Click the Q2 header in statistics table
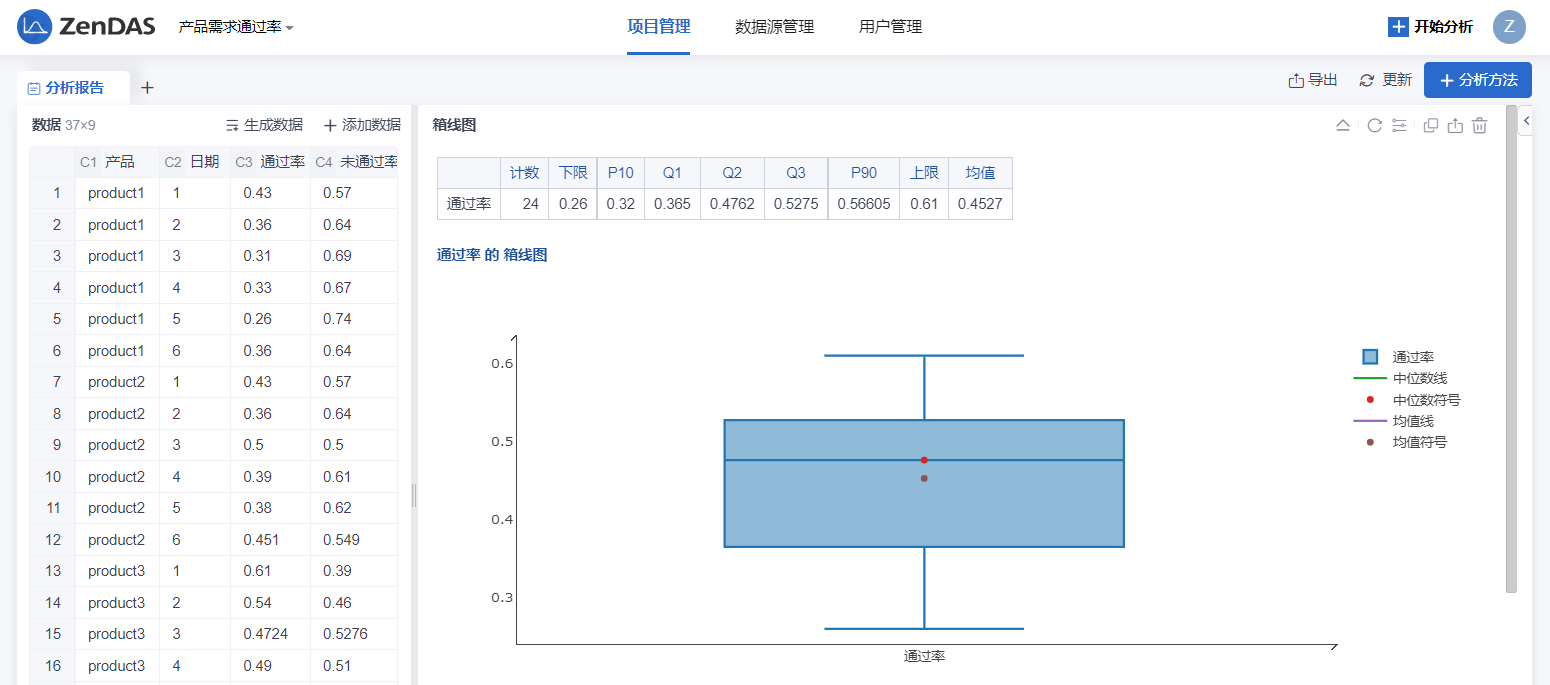The height and width of the screenshot is (685, 1550). [x=732, y=173]
